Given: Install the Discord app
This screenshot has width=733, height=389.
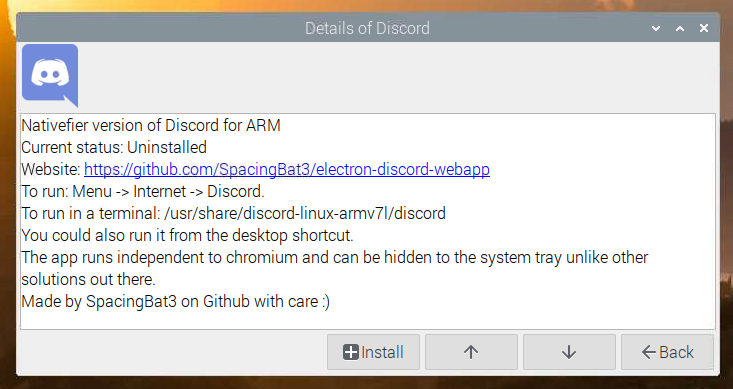Looking at the screenshot, I should tap(373, 352).
